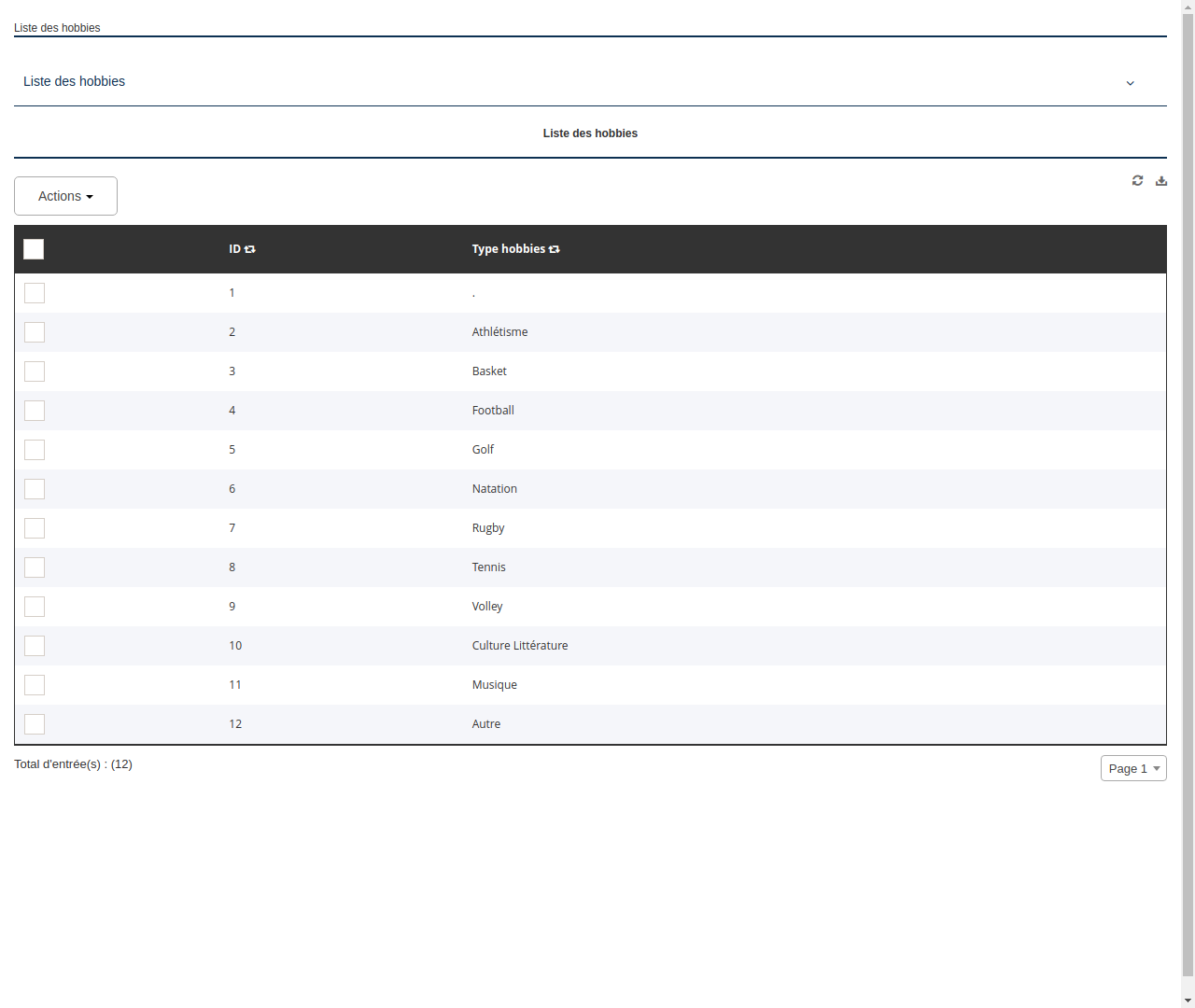
Task: Select the Football hobby entry
Action: coord(493,410)
